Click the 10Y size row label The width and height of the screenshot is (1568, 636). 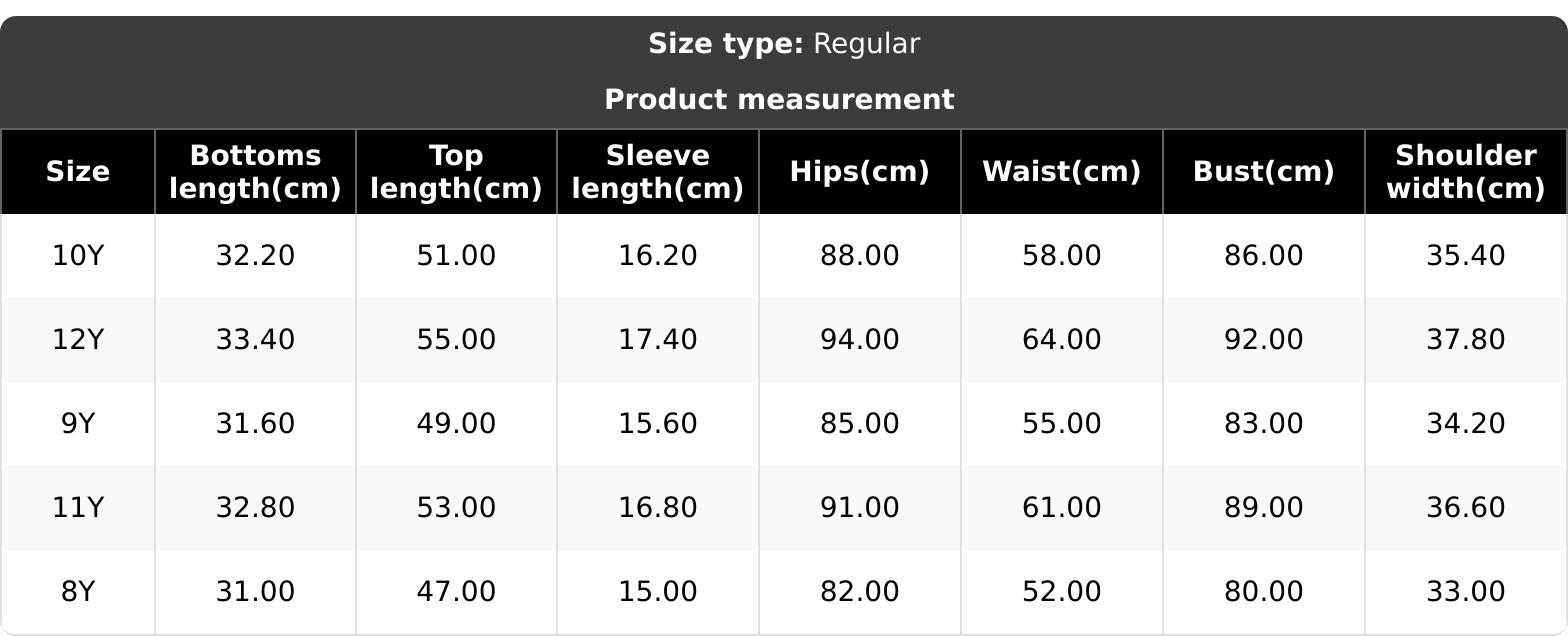pyautogui.click(x=77, y=256)
